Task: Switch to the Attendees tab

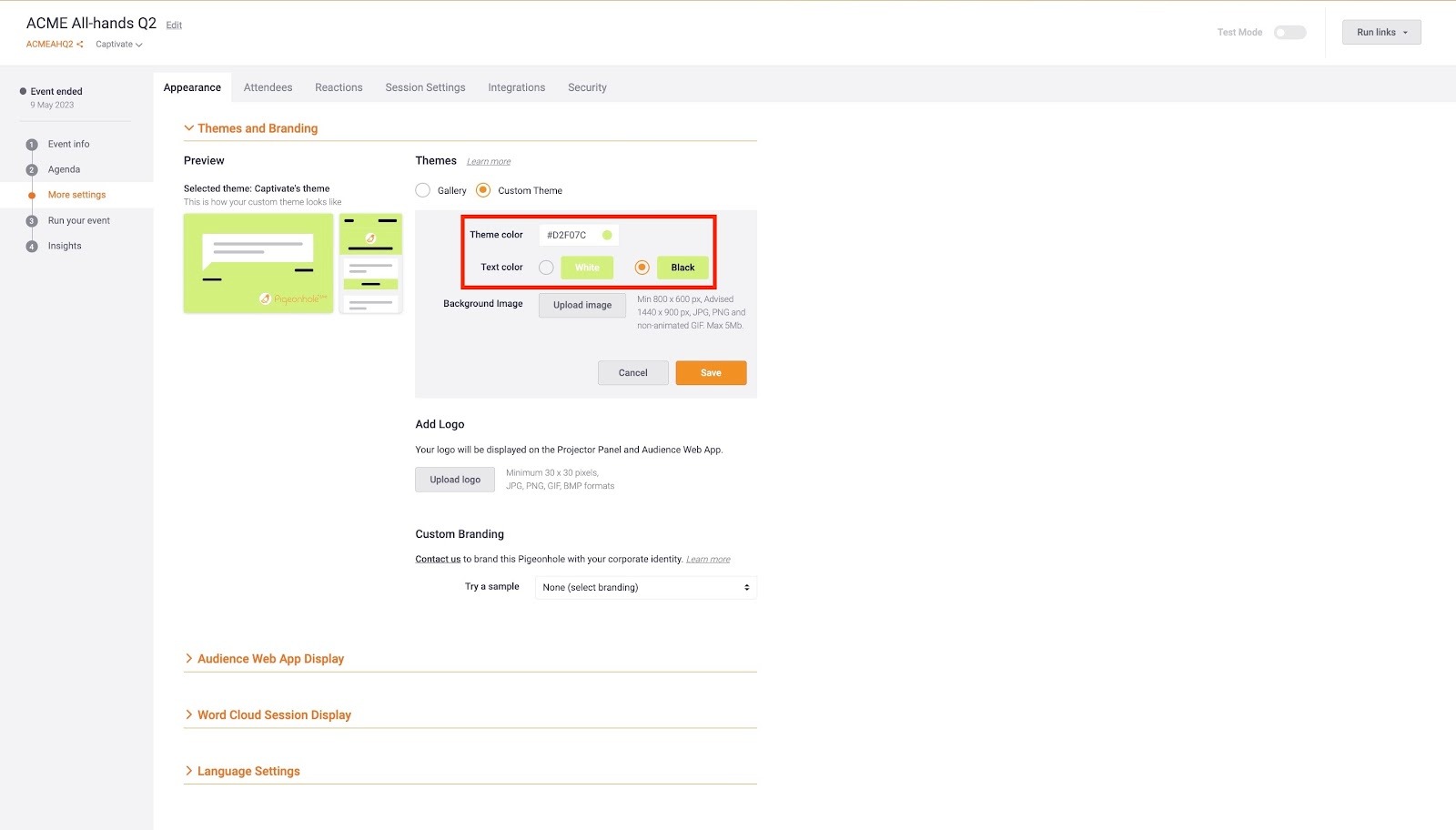Action: (x=268, y=88)
